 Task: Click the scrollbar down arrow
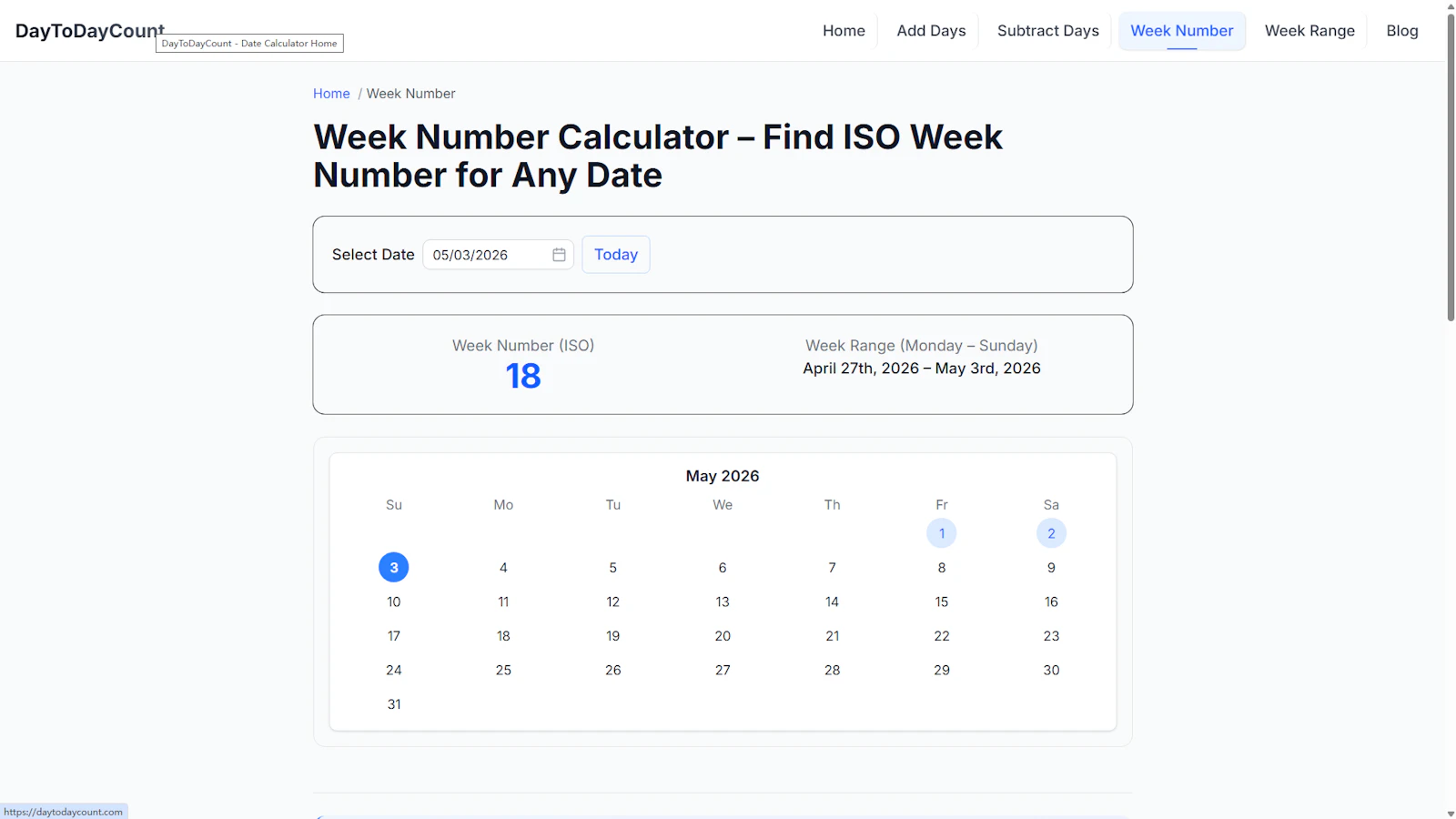point(1451,814)
